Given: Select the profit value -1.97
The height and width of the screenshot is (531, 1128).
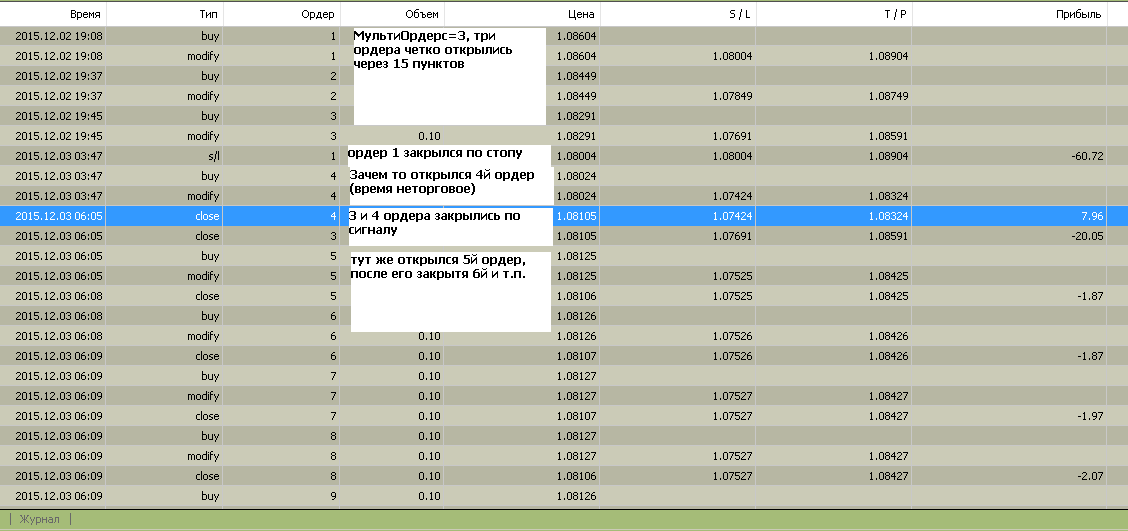Looking at the screenshot, I should pos(1089,416).
